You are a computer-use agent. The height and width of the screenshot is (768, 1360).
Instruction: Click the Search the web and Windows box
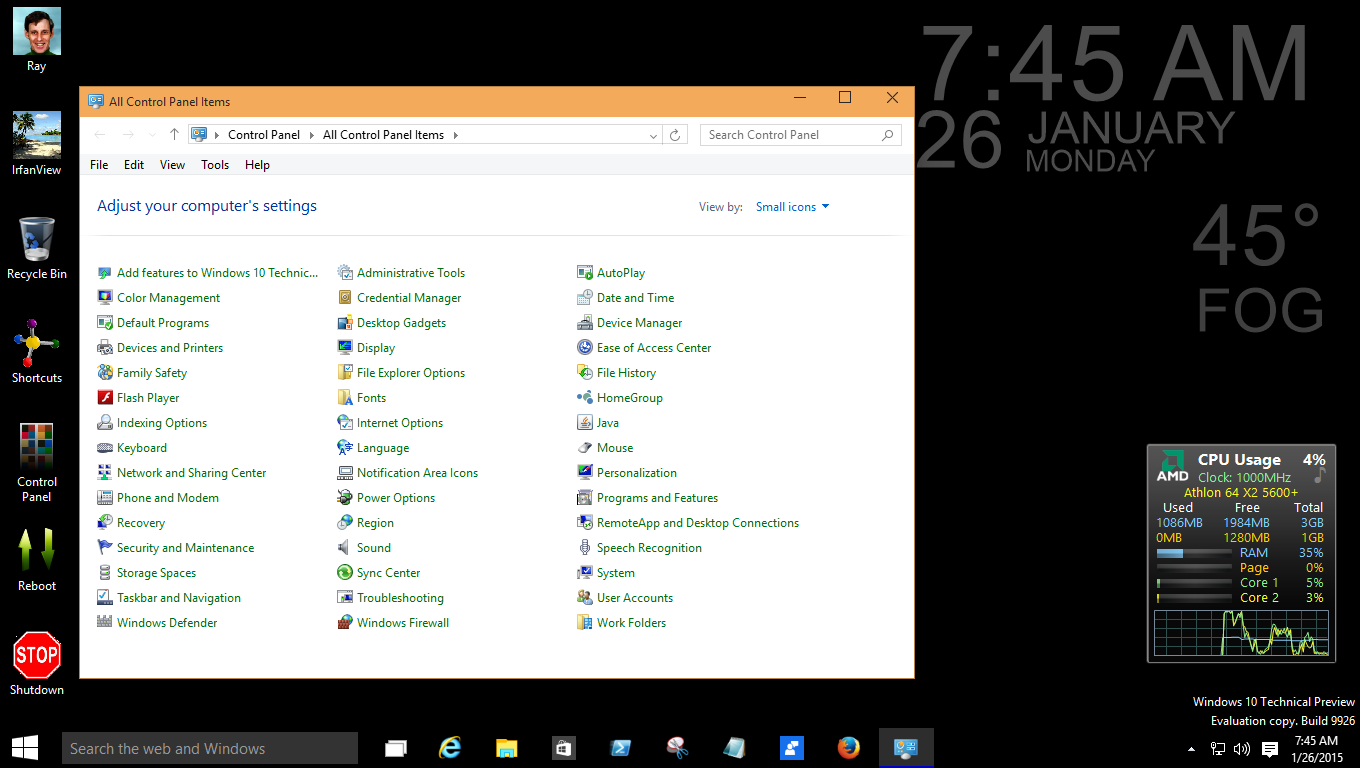[x=209, y=748]
